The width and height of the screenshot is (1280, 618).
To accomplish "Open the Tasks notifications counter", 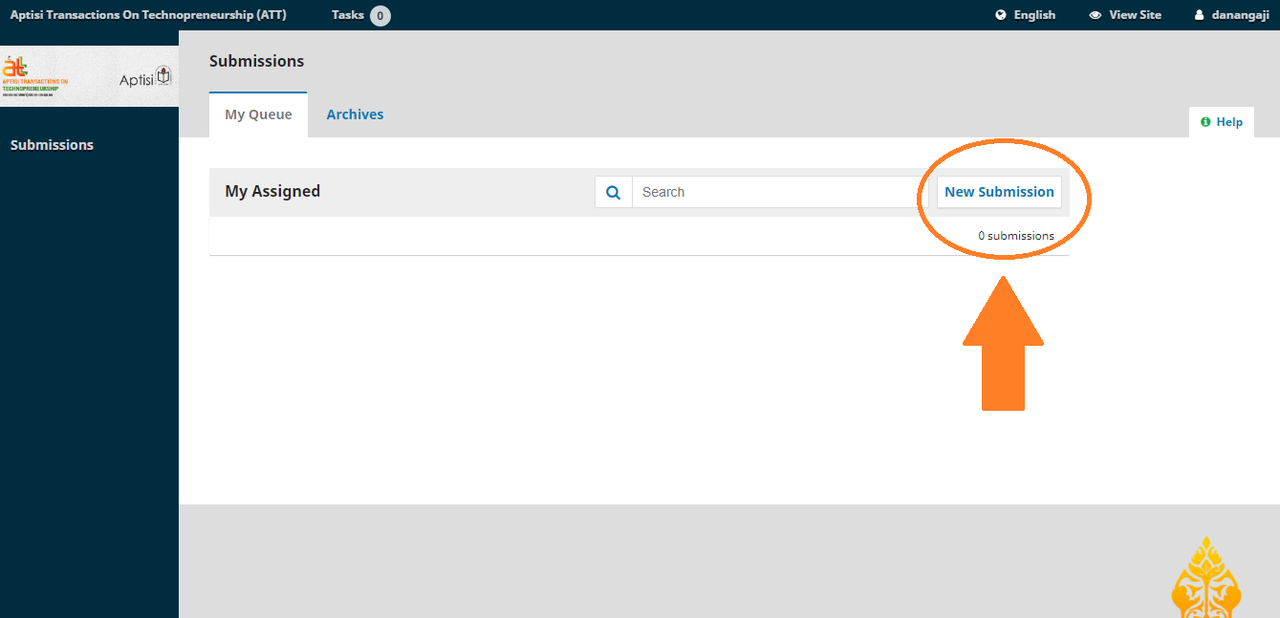I will coord(361,15).
